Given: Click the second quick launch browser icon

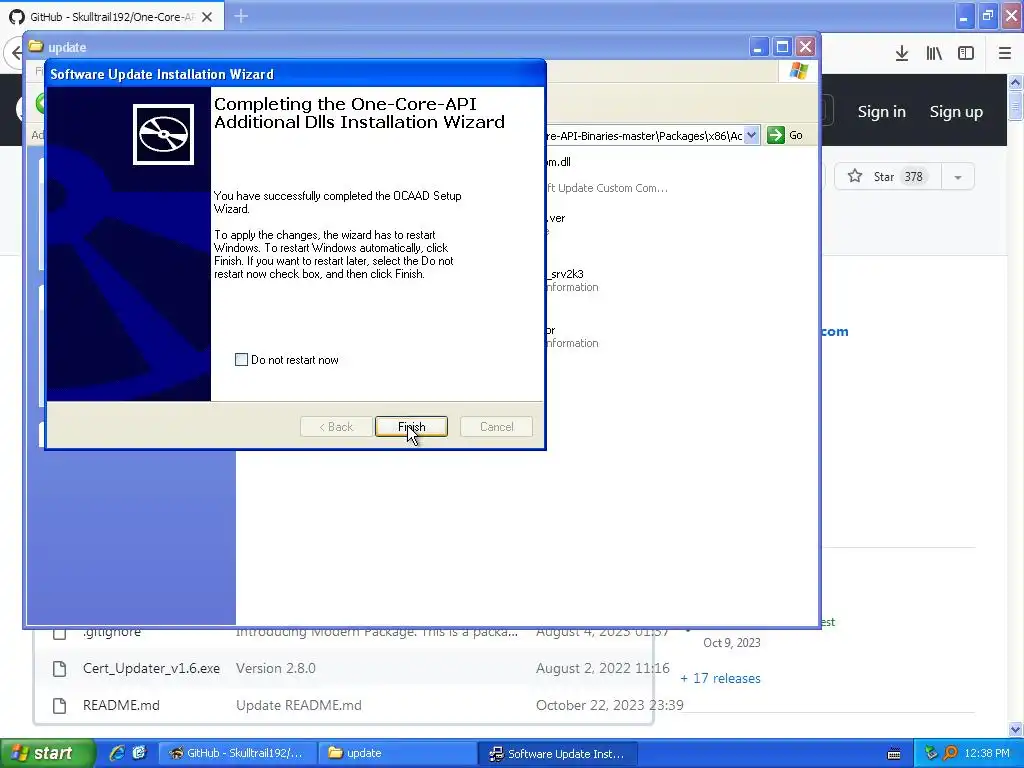Looking at the screenshot, I should click(139, 753).
